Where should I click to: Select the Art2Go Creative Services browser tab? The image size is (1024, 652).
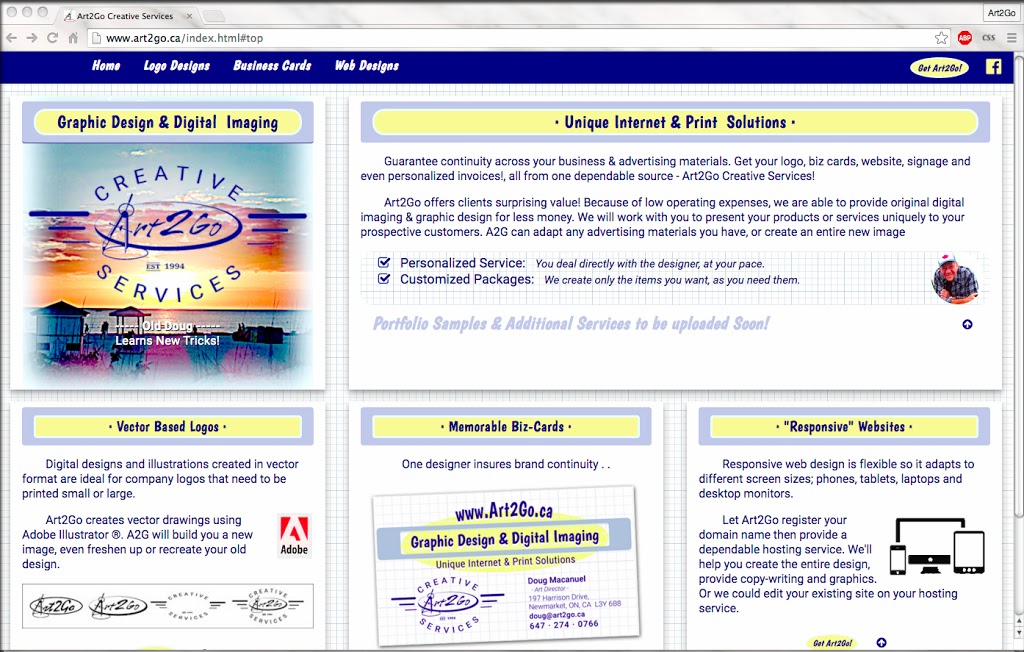(x=125, y=16)
